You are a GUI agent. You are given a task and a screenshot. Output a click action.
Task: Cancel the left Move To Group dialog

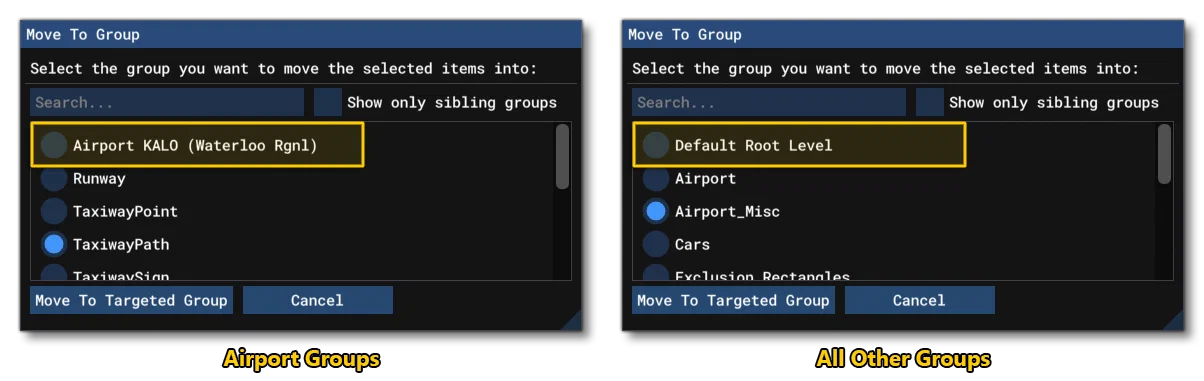(317, 300)
